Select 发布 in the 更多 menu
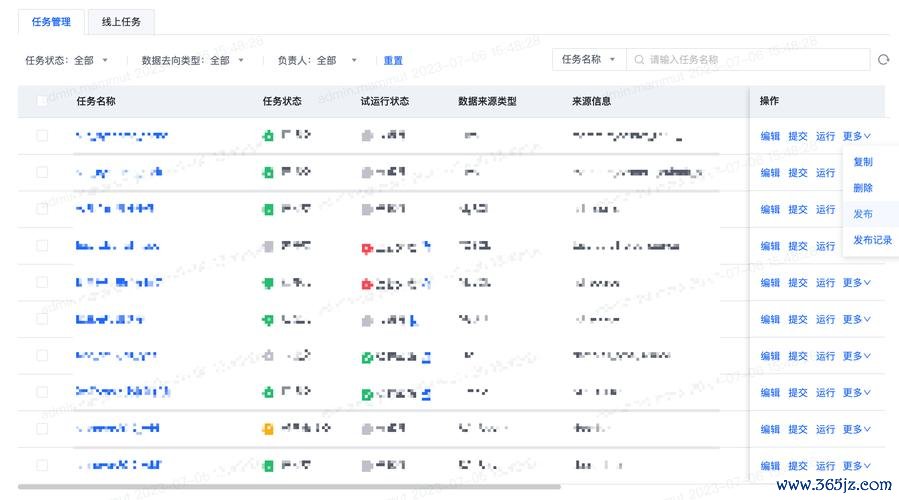This screenshot has height=500, width=899. coord(862,214)
